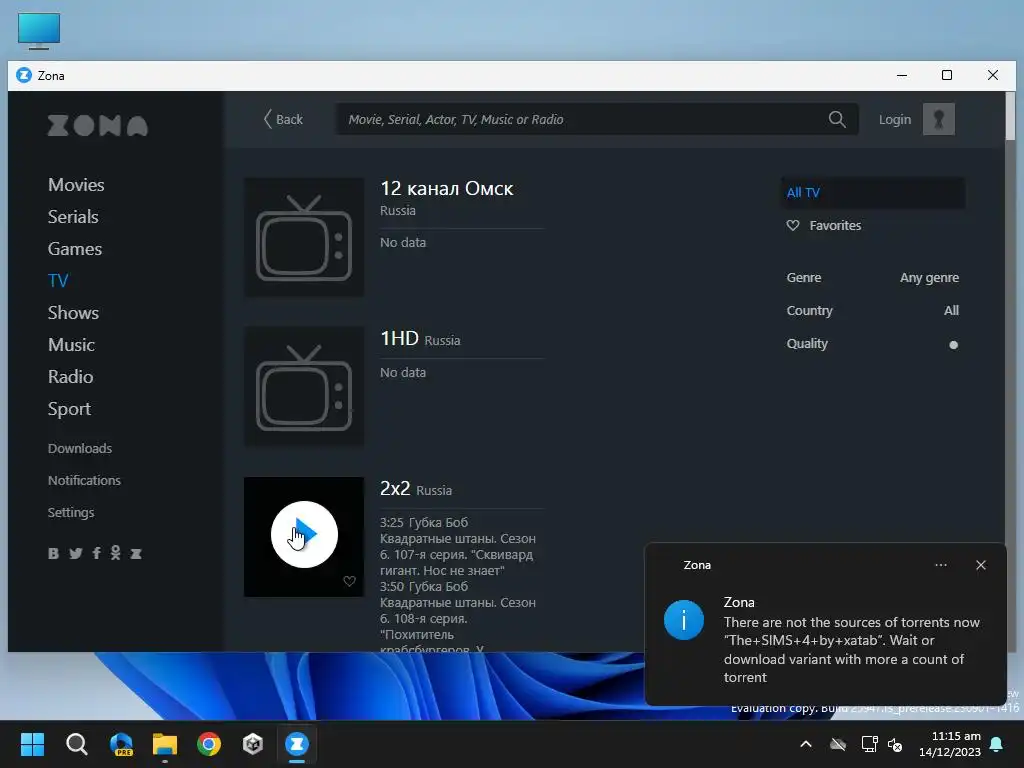Open the Windows Start menu
Image resolution: width=1024 pixels, height=768 pixels.
33,744
